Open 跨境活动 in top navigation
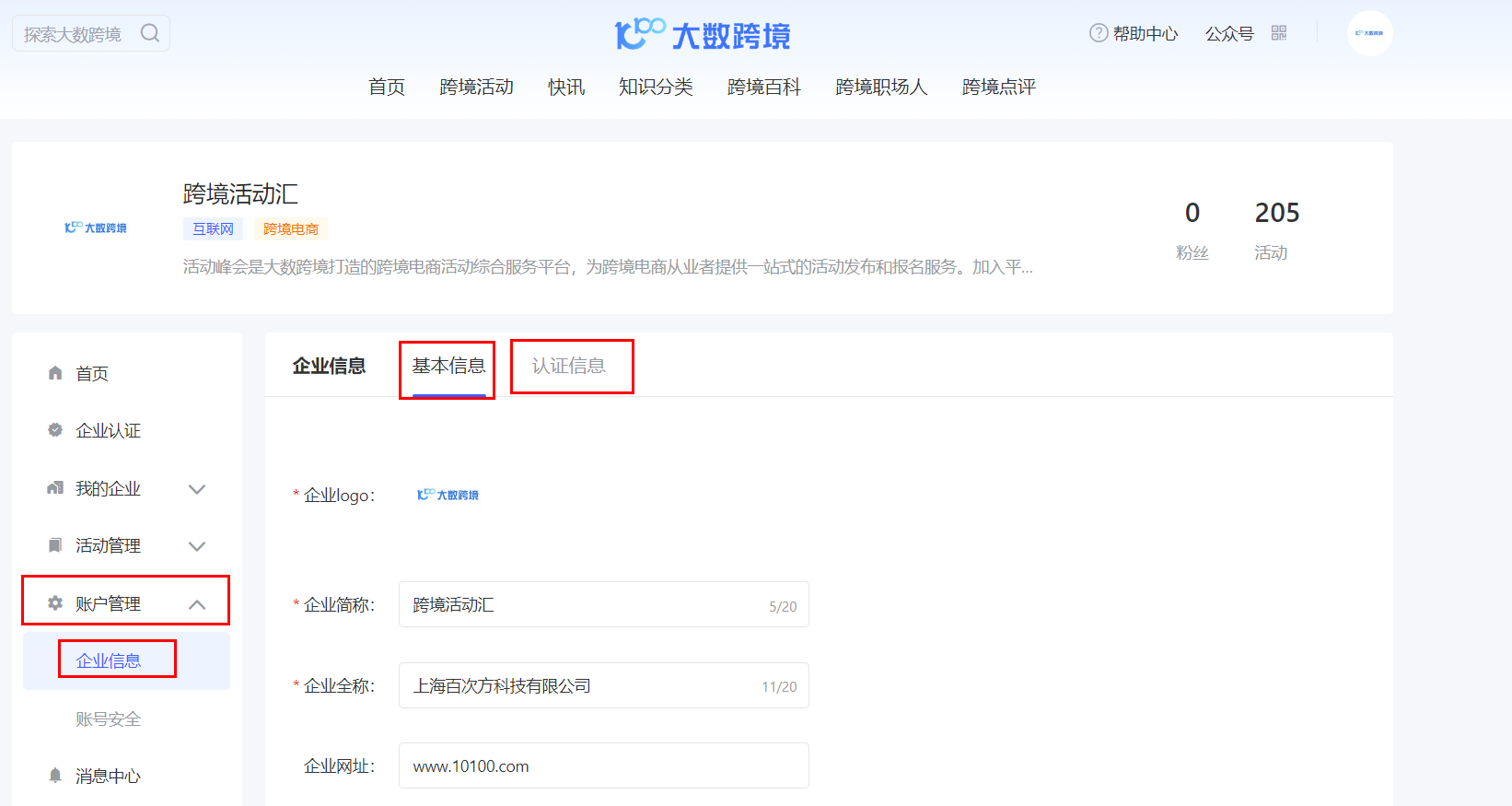 477,87
